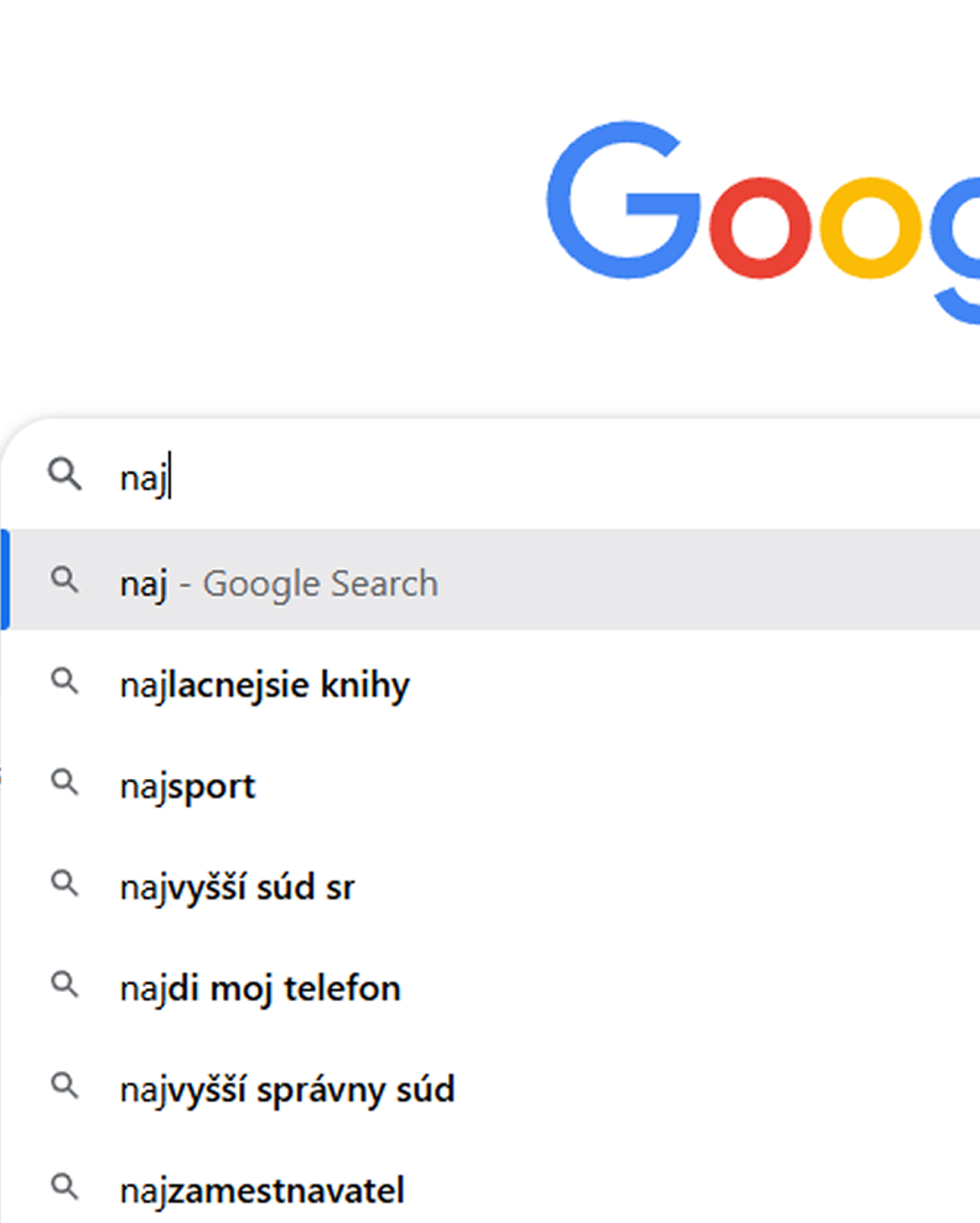Select the 'naj - Google Search' suggestion

tap(491, 579)
